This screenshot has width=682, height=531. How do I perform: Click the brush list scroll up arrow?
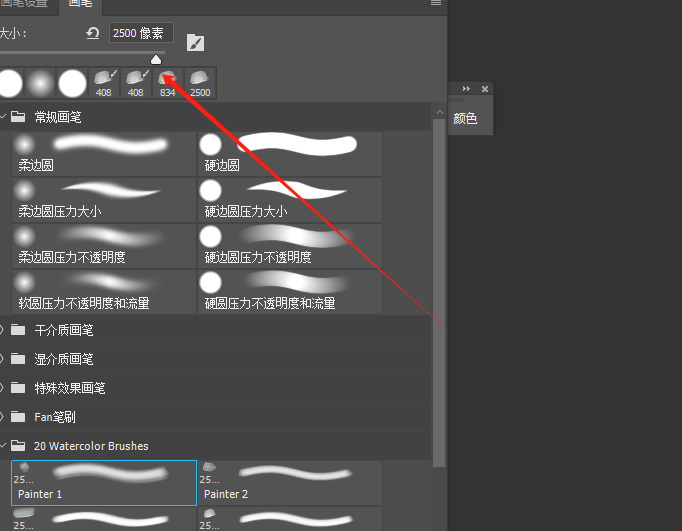pyautogui.click(x=440, y=113)
